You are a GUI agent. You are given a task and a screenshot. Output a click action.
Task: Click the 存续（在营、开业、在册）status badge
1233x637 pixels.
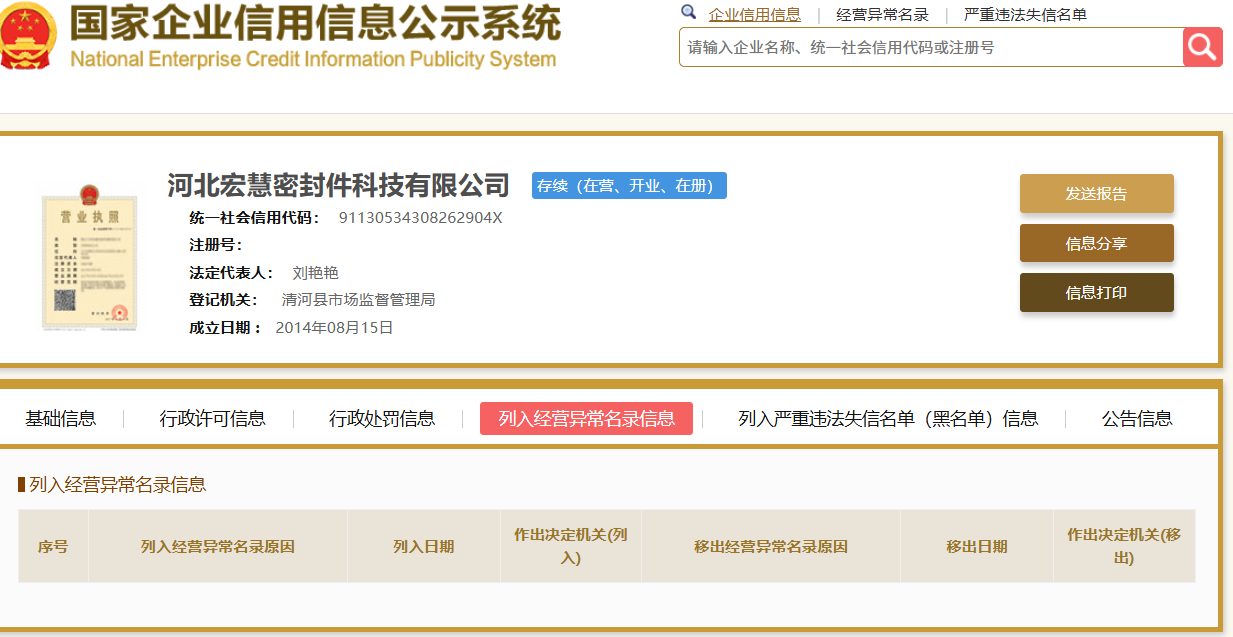(x=629, y=186)
